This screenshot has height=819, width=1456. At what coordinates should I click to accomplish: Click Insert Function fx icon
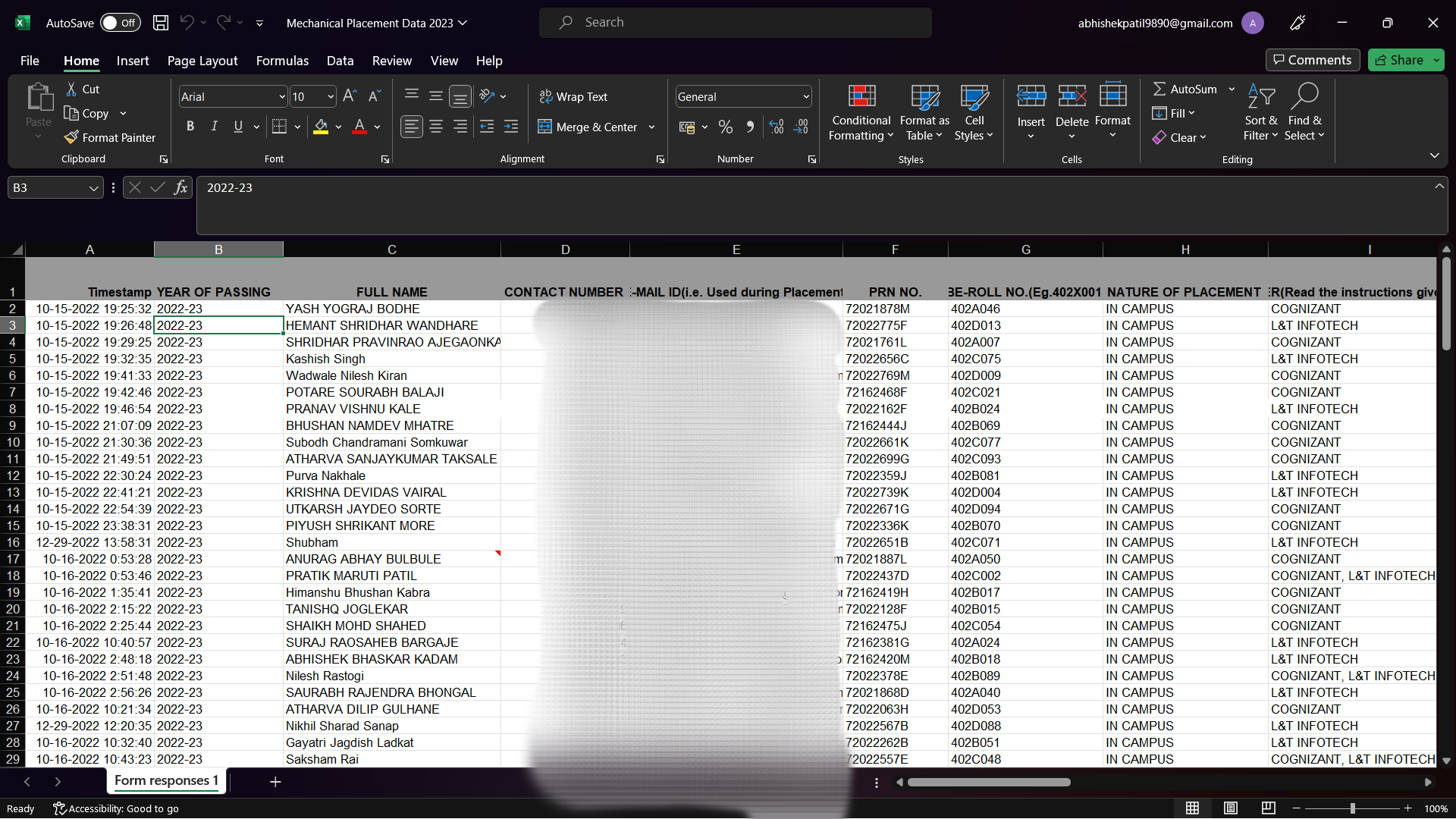point(180,187)
